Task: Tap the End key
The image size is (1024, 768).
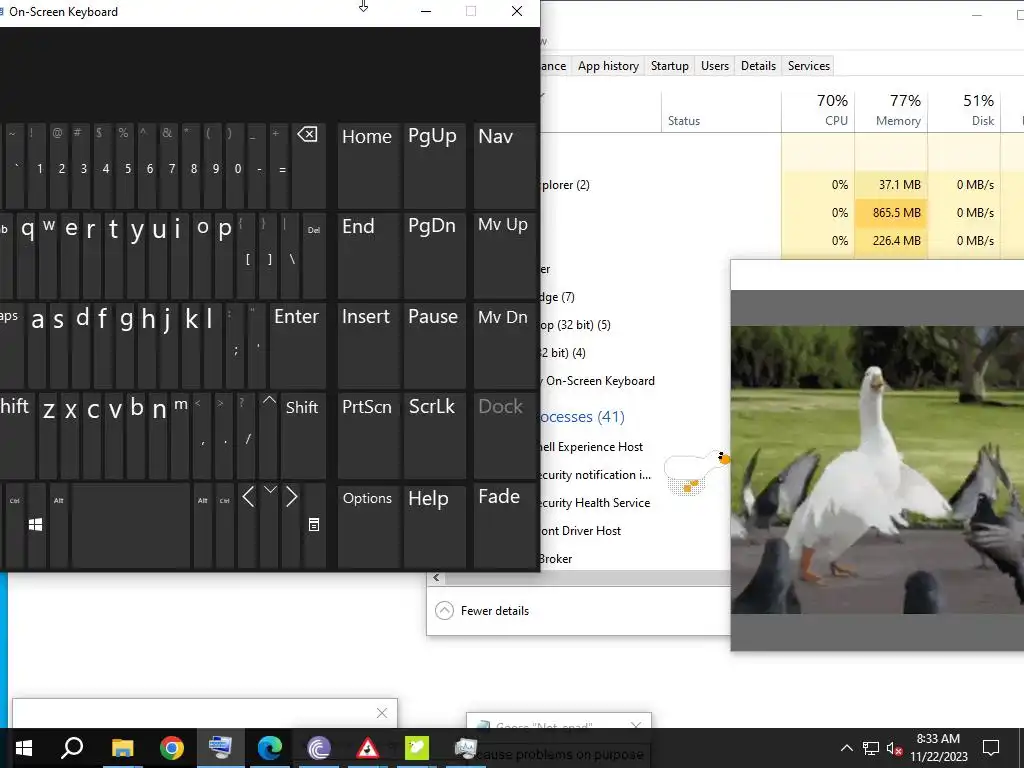Action: [x=368, y=255]
